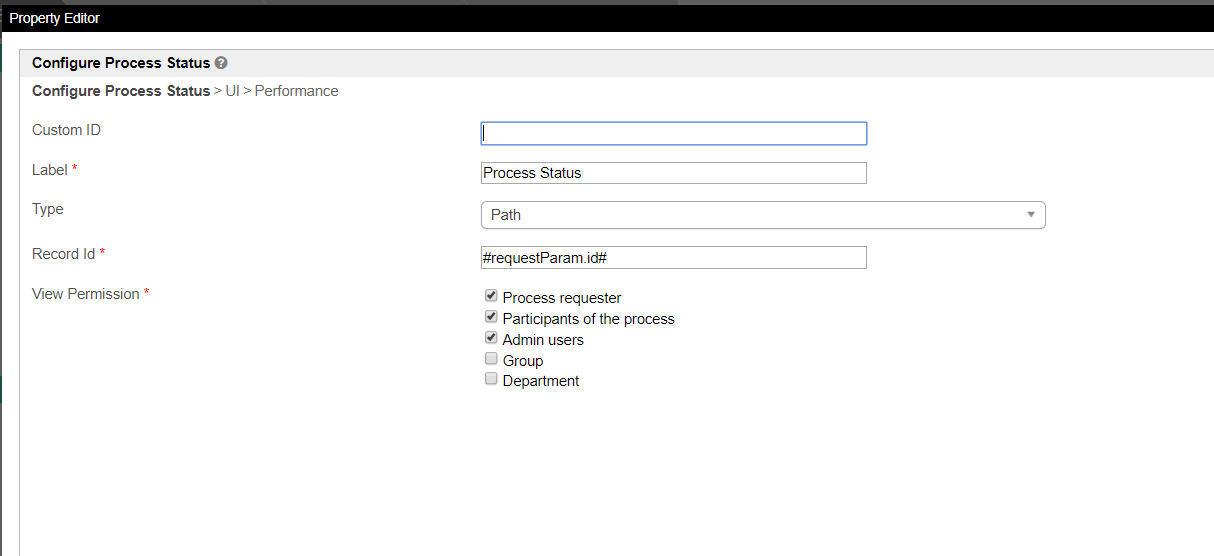Uncheck Participants of the process

pos(491,317)
